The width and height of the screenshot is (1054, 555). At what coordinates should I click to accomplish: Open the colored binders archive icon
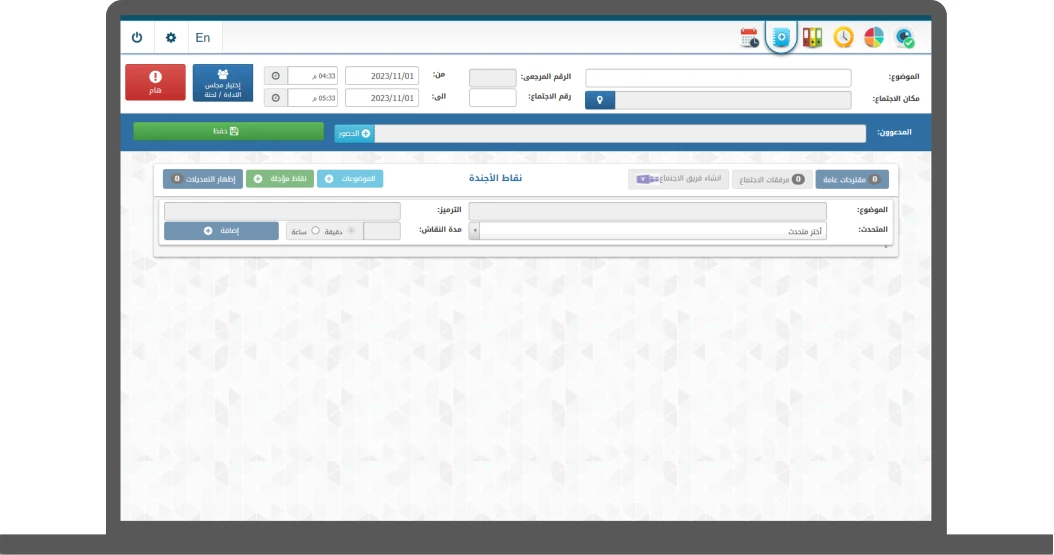813,38
